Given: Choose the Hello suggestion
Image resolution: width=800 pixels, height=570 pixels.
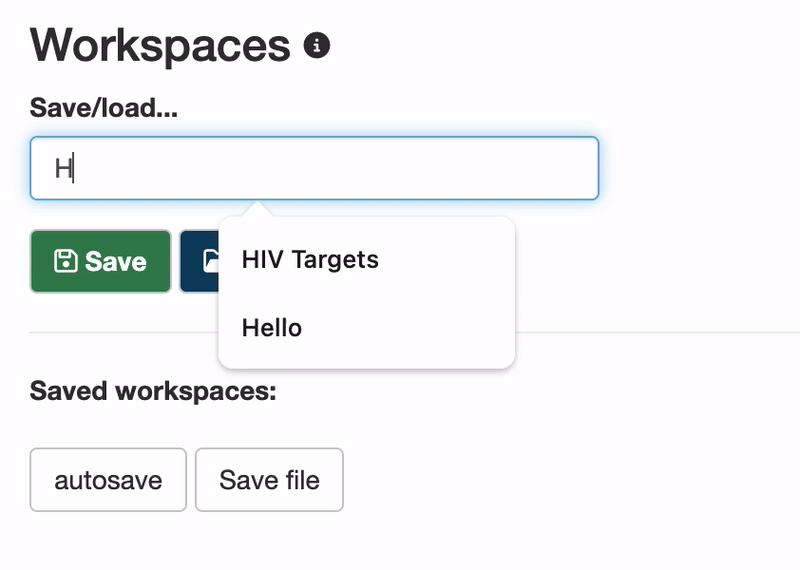Looking at the screenshot, I should pyautogui.click(x=272, y=328).
